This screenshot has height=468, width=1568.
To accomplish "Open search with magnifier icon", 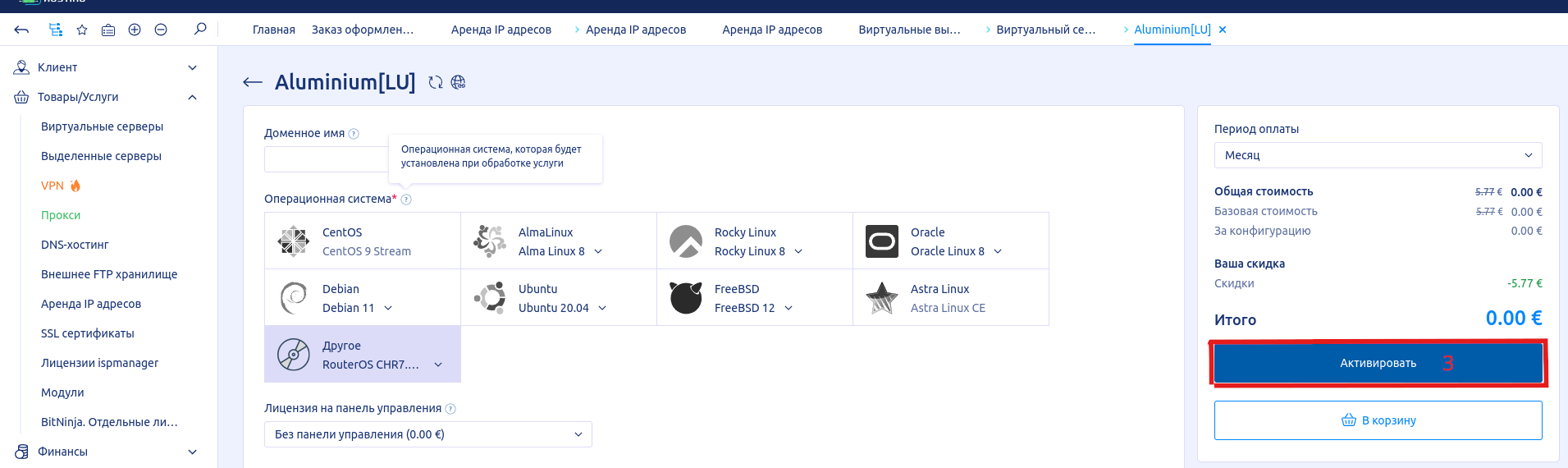I will point(200,29).
